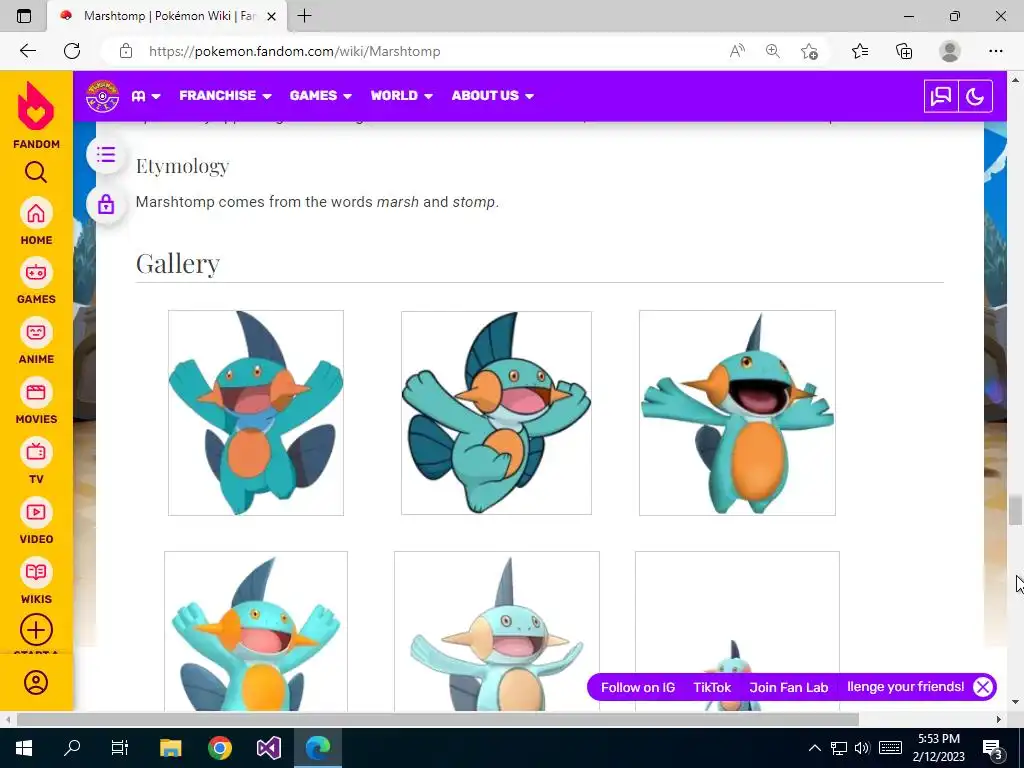Click Follow on IG link
The width and height of the screenshot is (1024, 768).
pyautogui.click(x=638, y=687)
